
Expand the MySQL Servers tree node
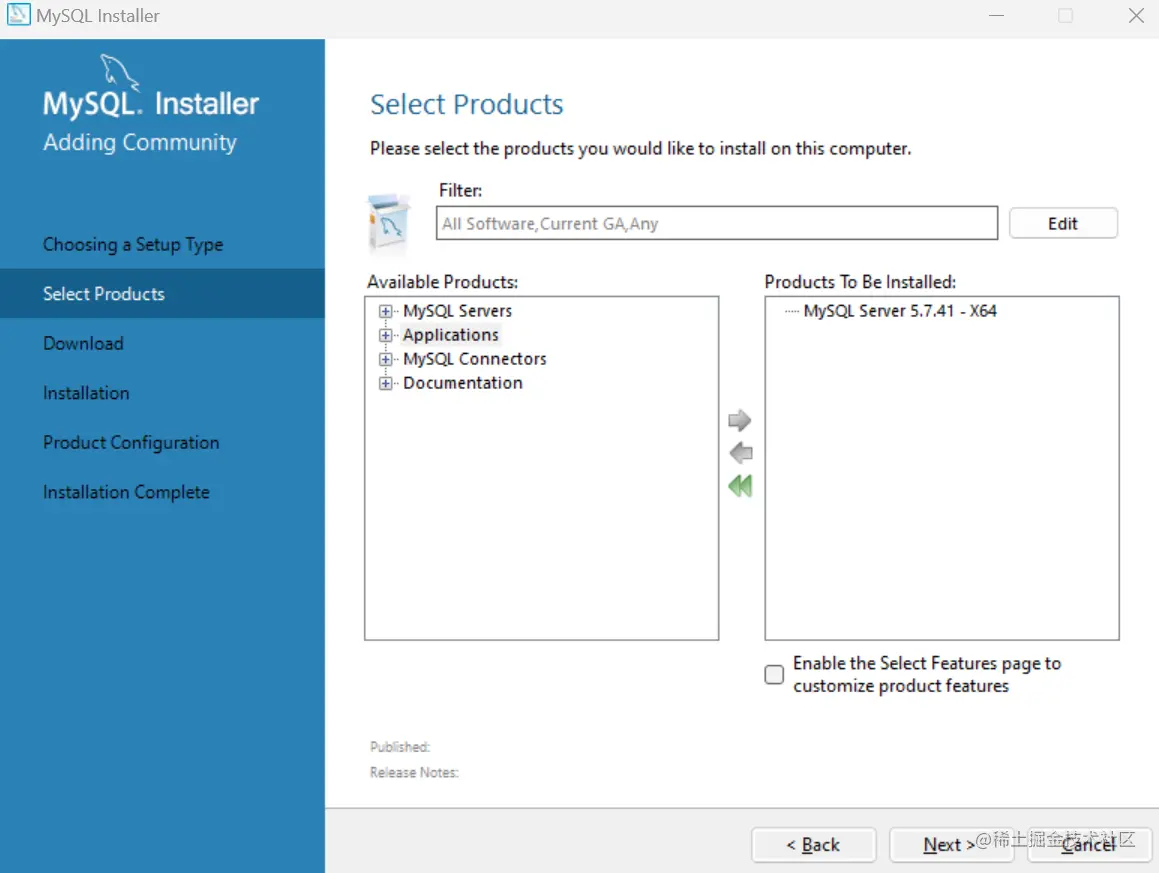(x=385, y=311)
